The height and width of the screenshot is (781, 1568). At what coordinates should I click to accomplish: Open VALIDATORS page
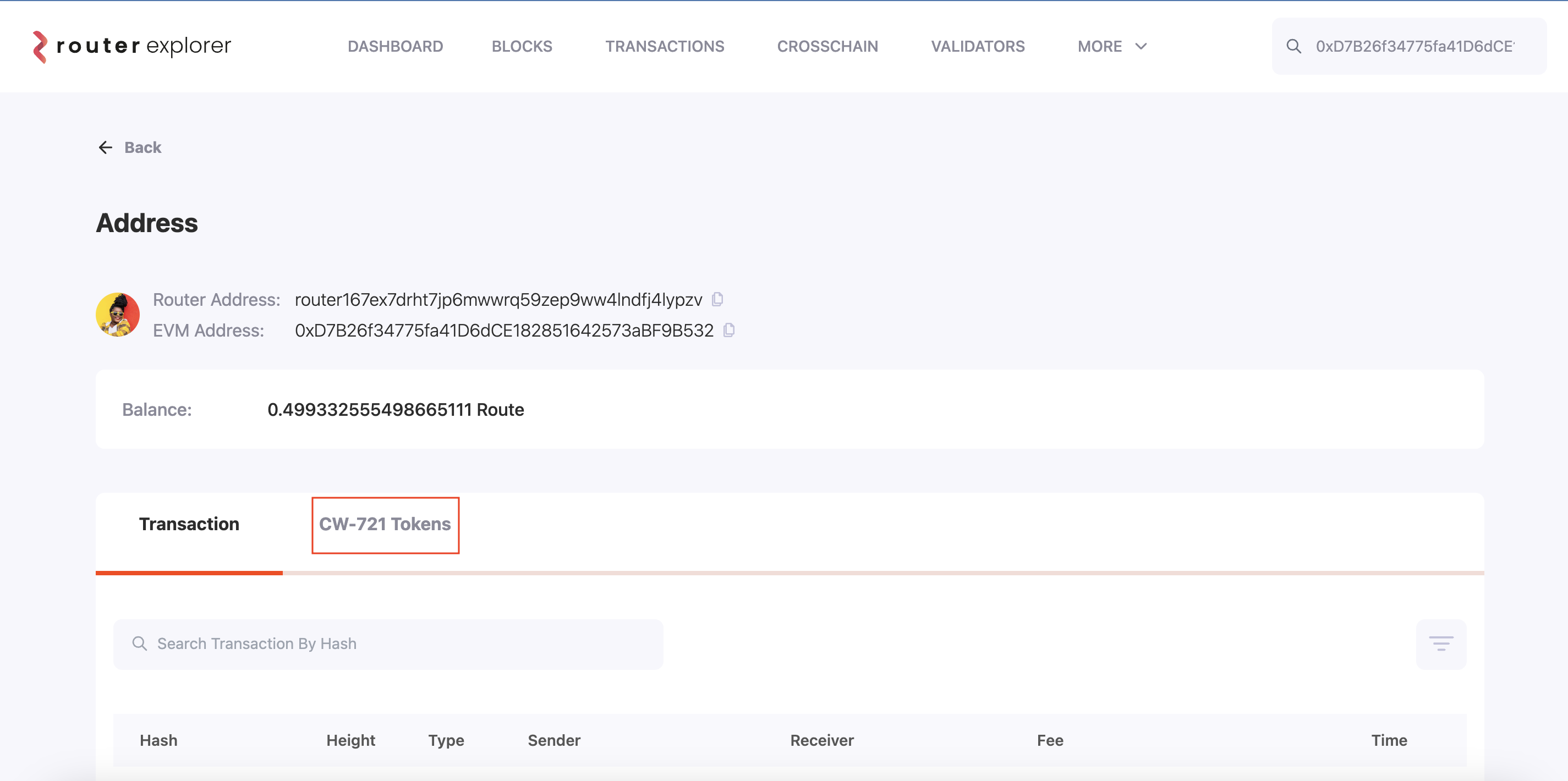(x=978, y=46)
